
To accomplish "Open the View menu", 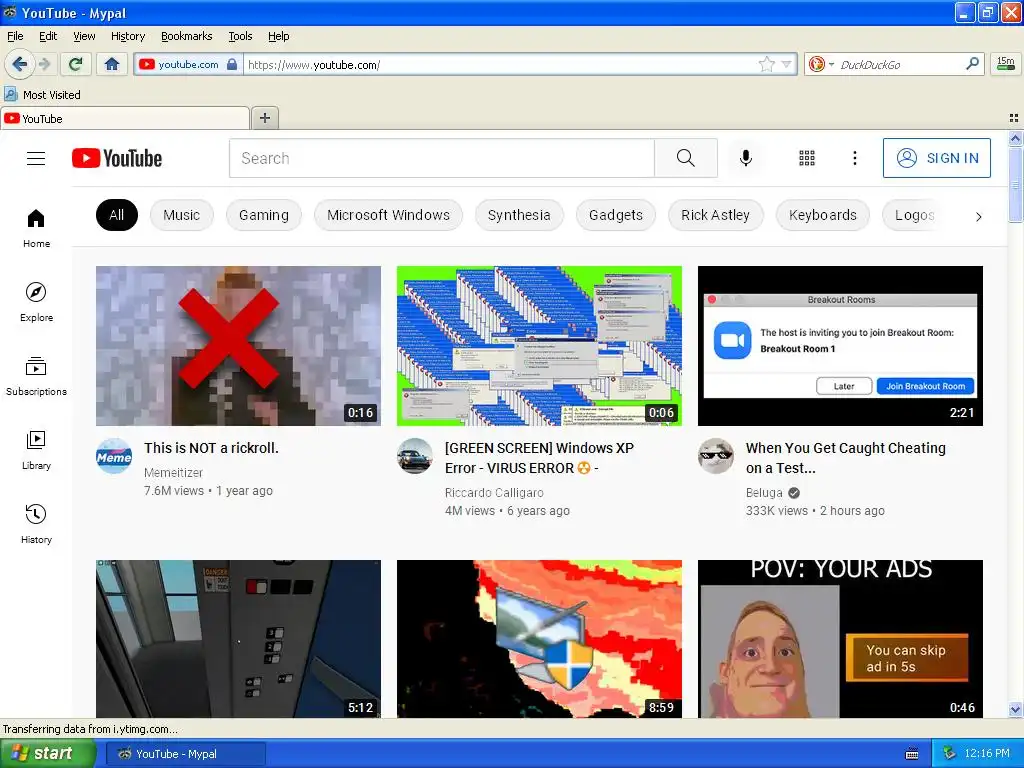I will (84, 36).
